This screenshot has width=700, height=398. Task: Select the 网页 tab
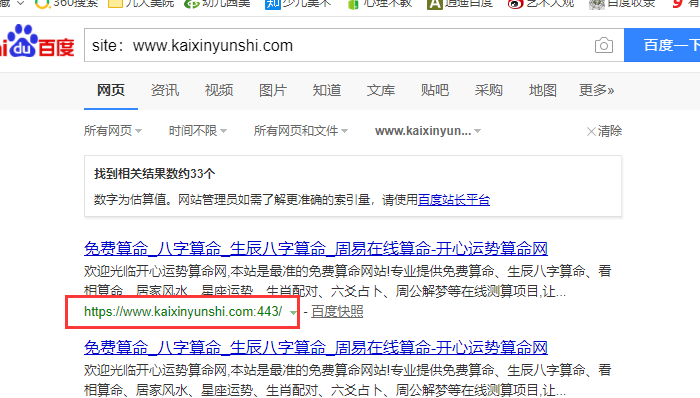tap(111, 90)
